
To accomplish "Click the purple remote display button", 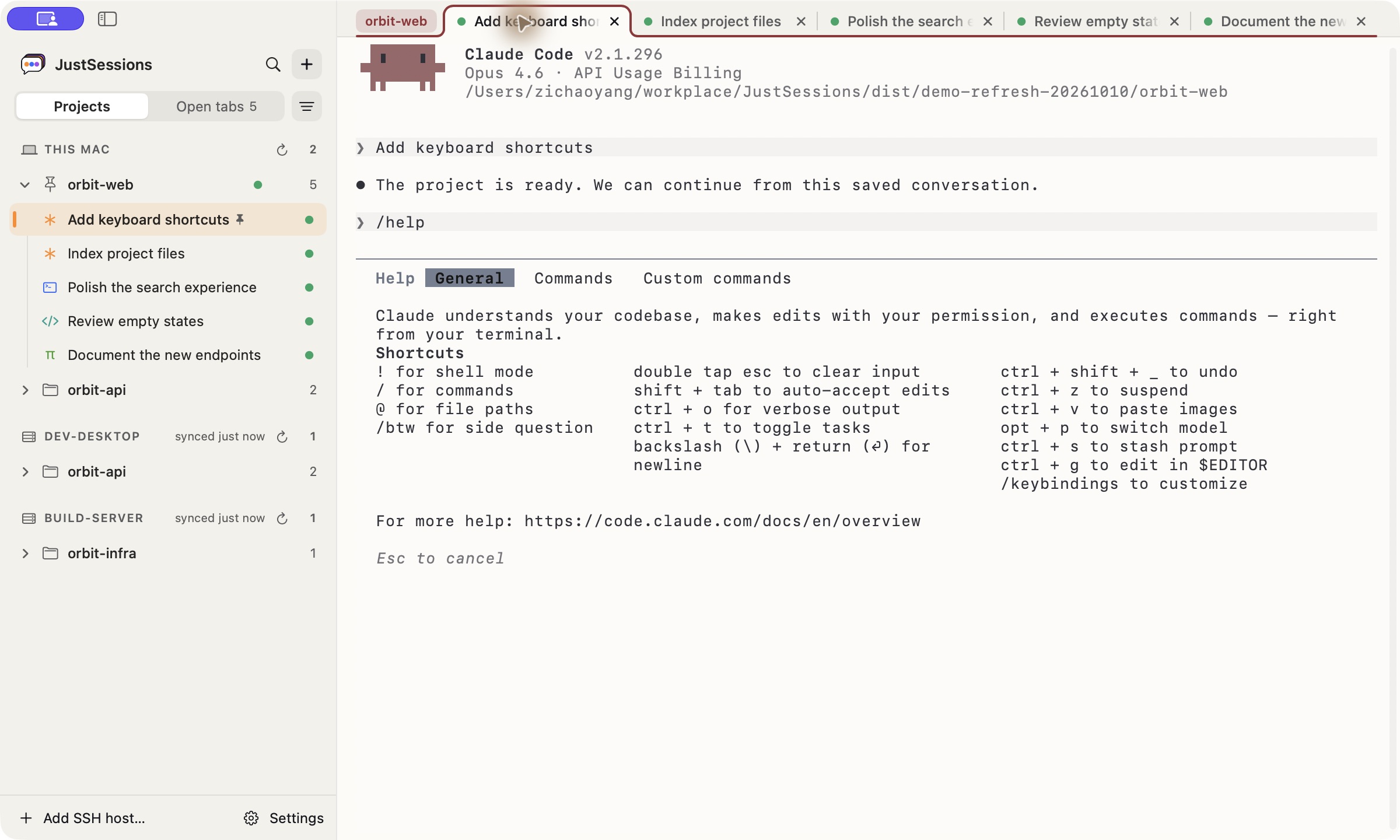I will click(x=45, y=19).
